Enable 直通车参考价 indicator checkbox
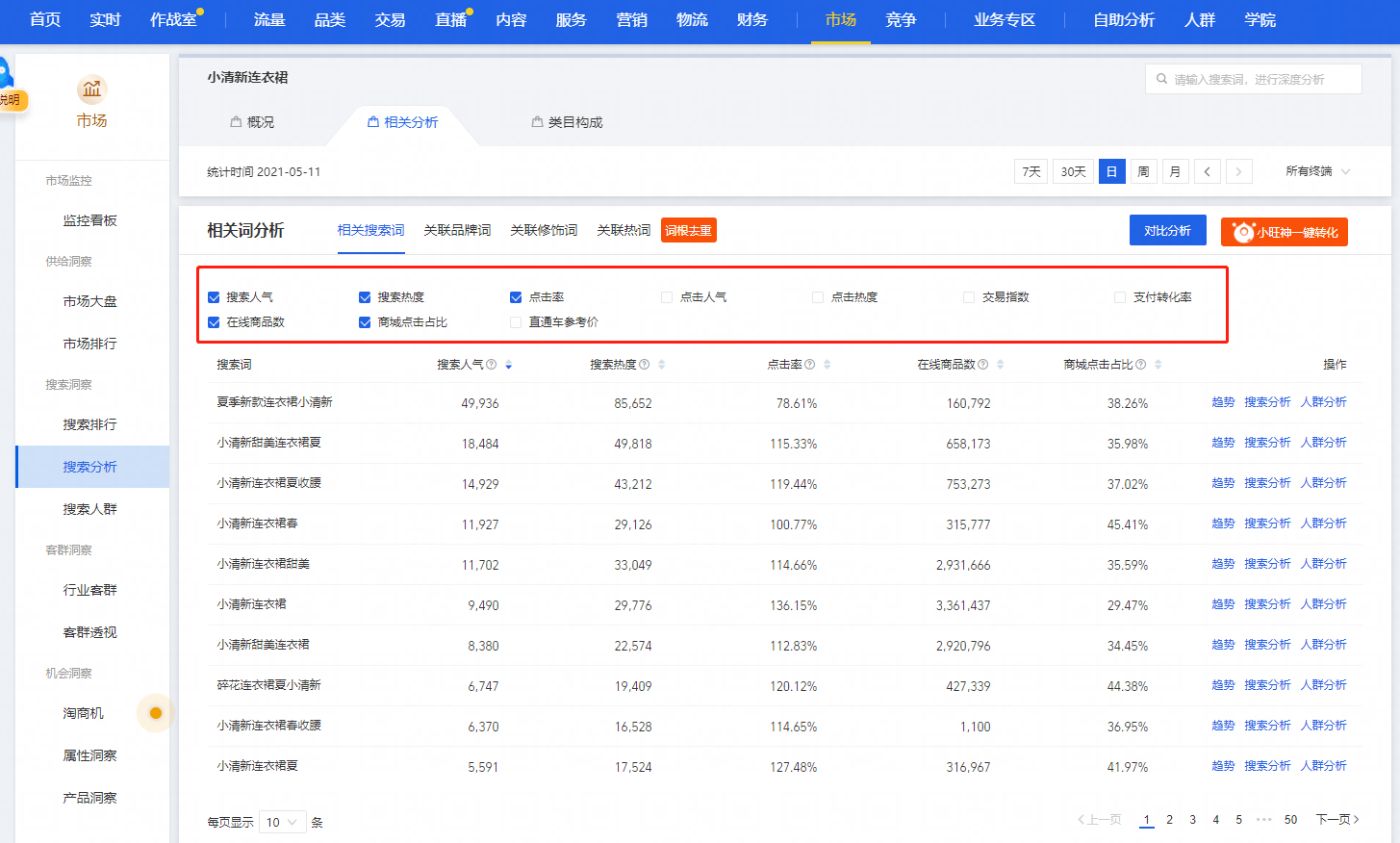 click(516, 322)
